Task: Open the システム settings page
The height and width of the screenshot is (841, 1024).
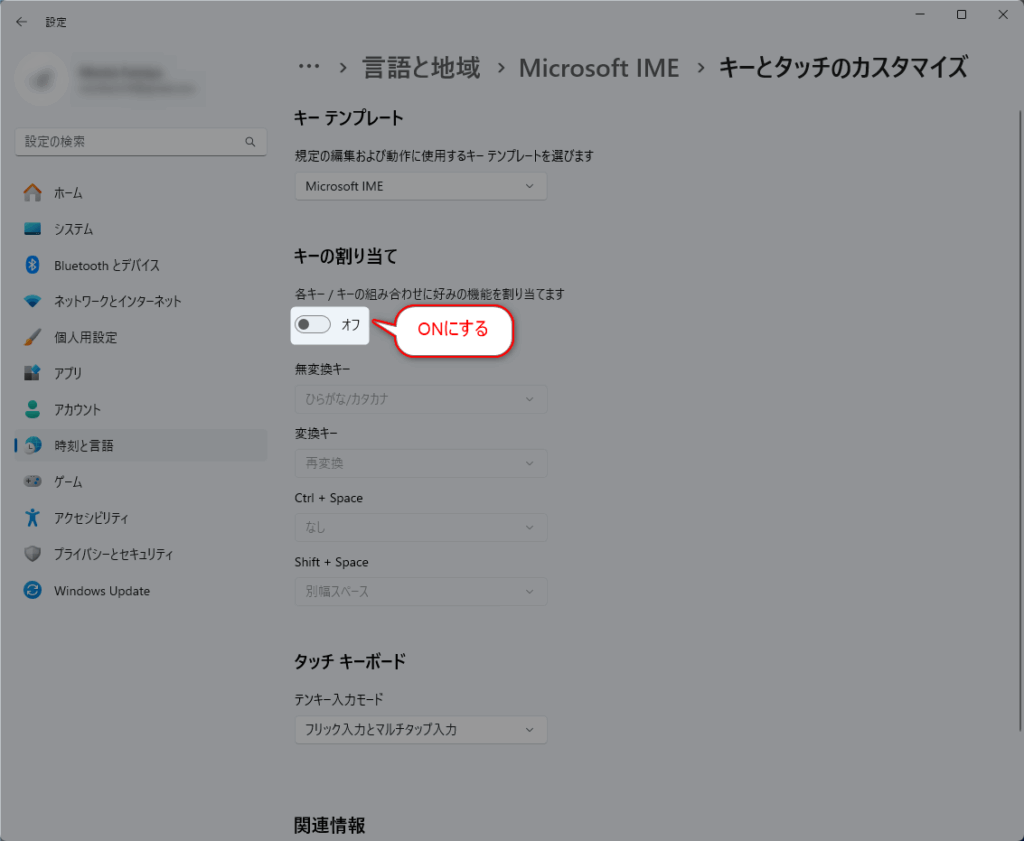Action: tap(140, 229)
